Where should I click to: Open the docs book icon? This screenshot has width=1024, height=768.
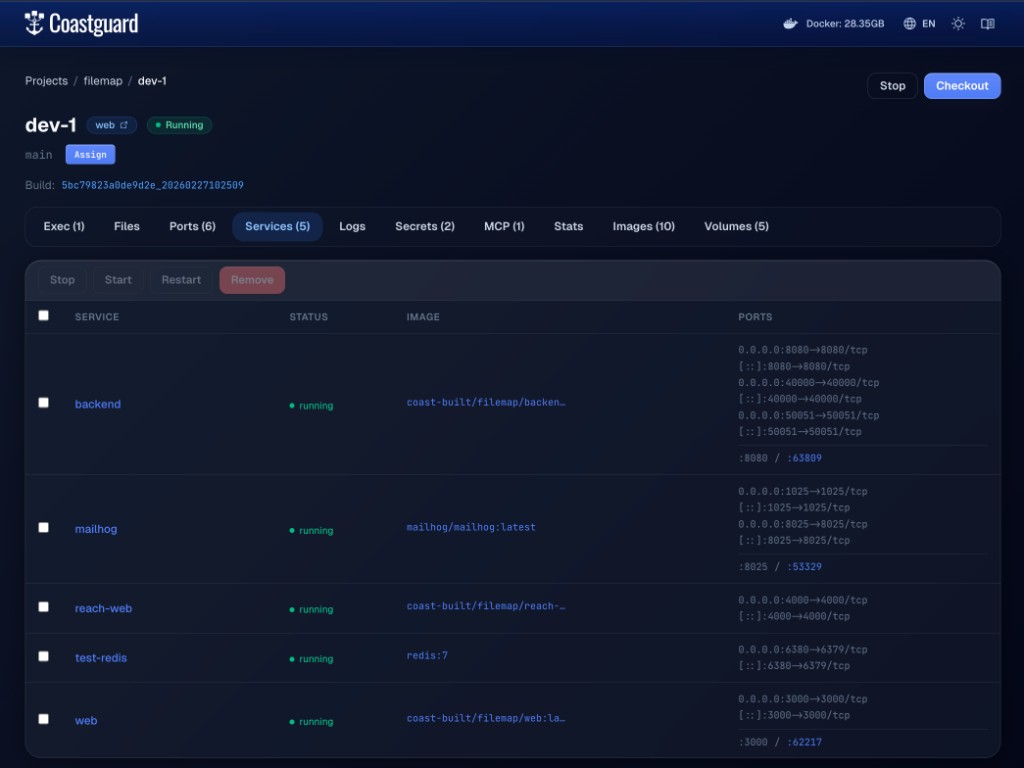[987, 24]
